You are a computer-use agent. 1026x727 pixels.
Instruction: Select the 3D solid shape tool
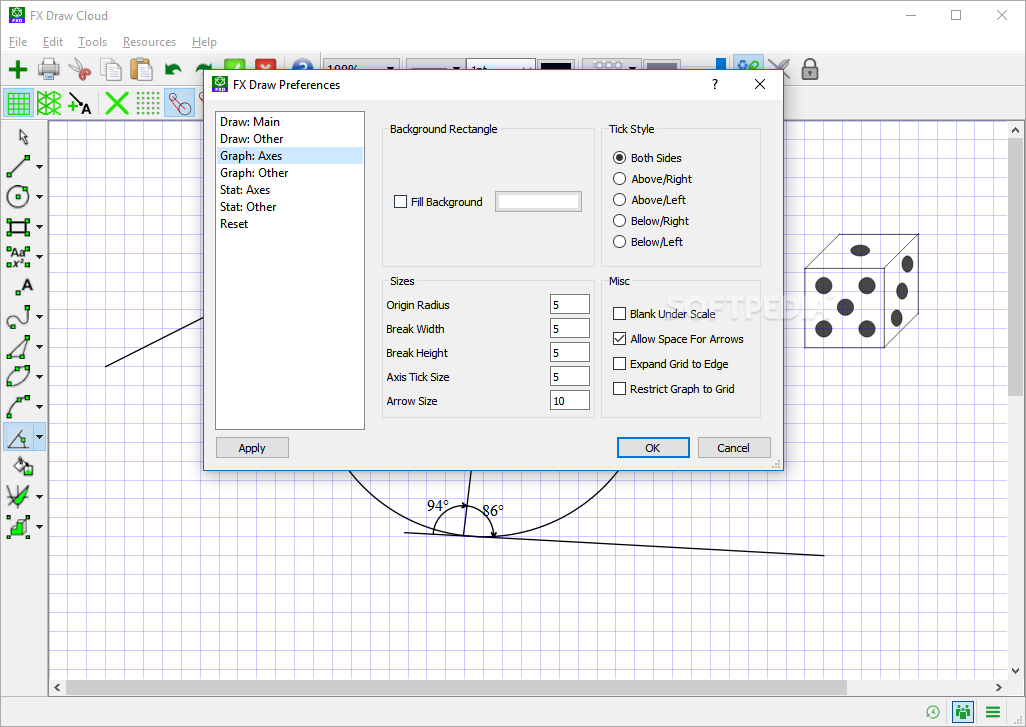18,527
